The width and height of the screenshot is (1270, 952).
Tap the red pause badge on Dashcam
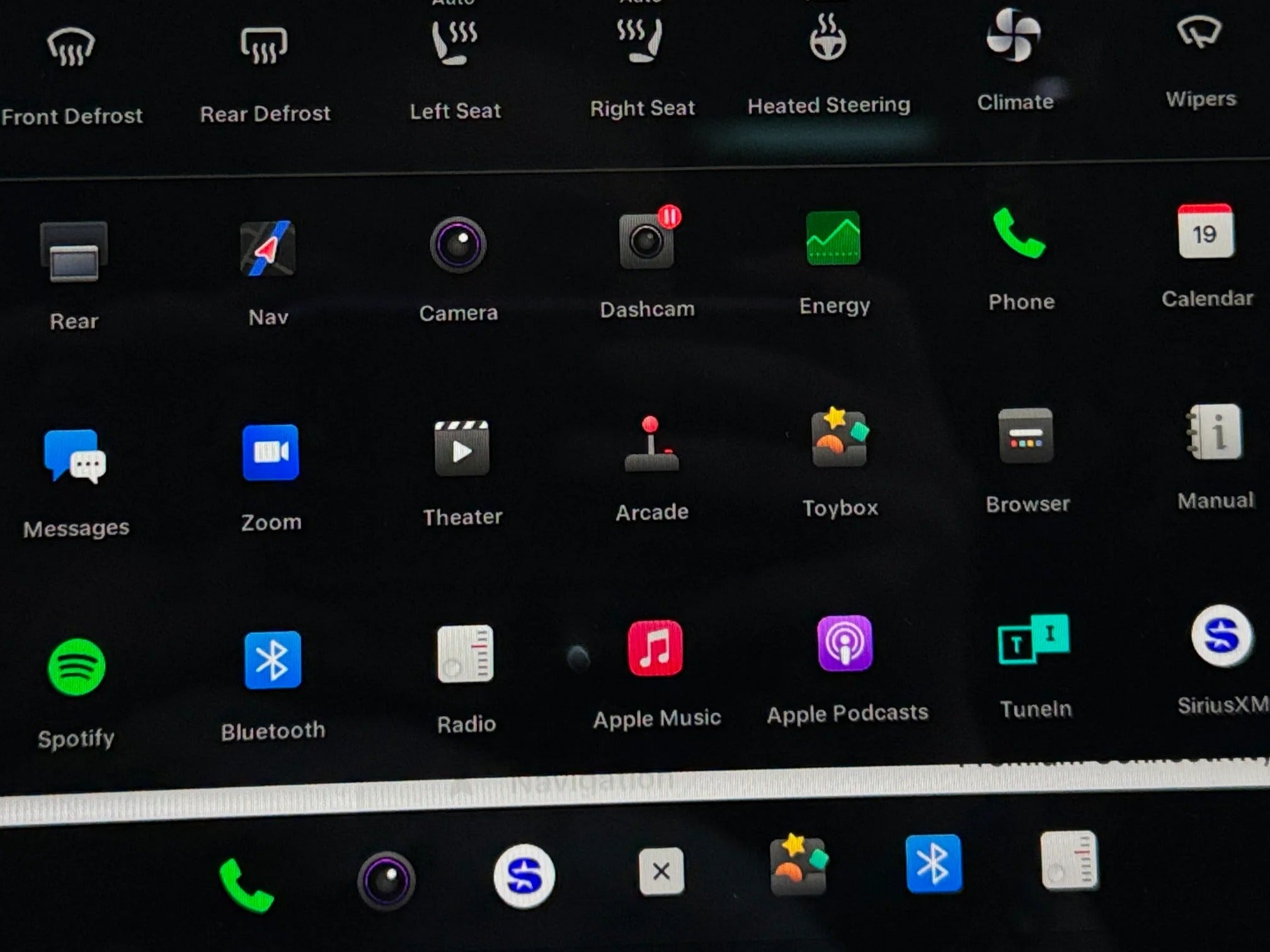(670, 217)
